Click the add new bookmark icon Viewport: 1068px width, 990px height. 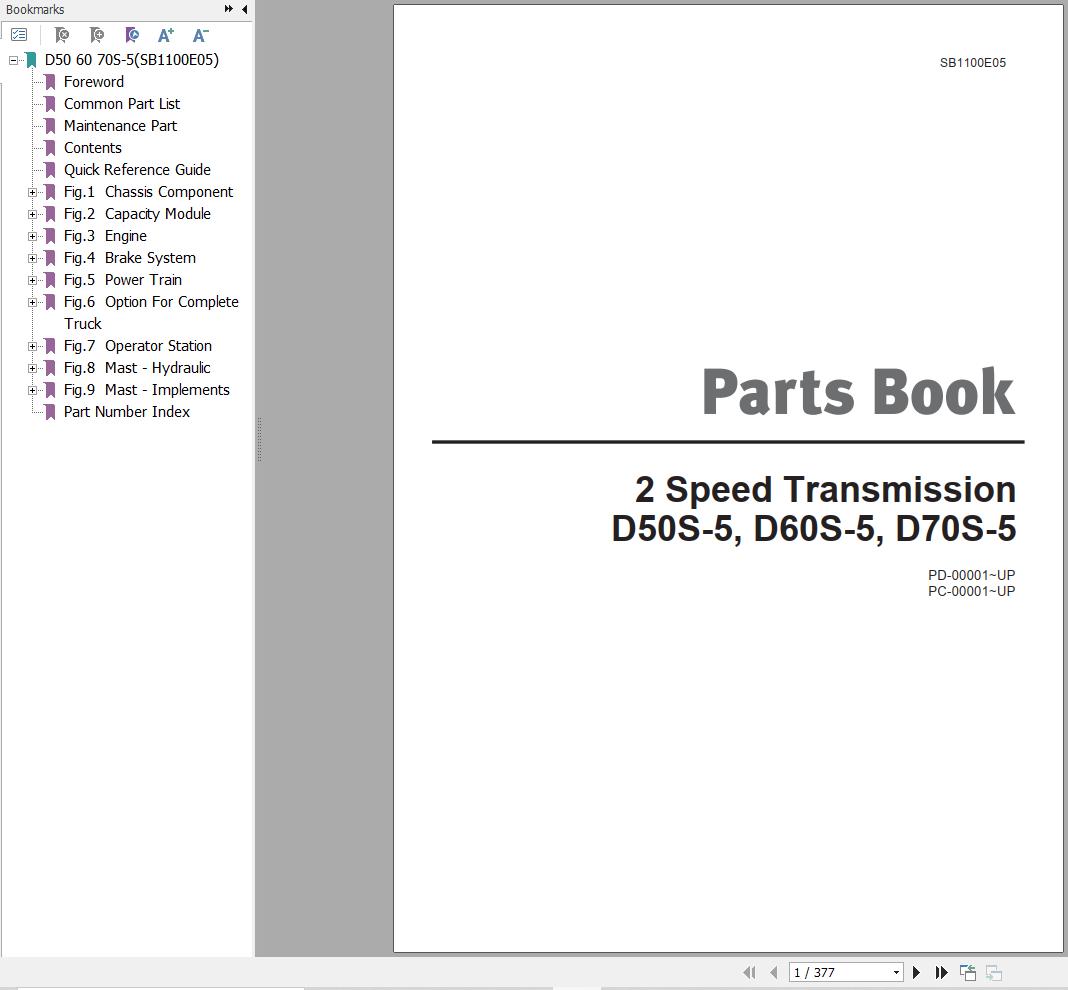pos(97,34)
